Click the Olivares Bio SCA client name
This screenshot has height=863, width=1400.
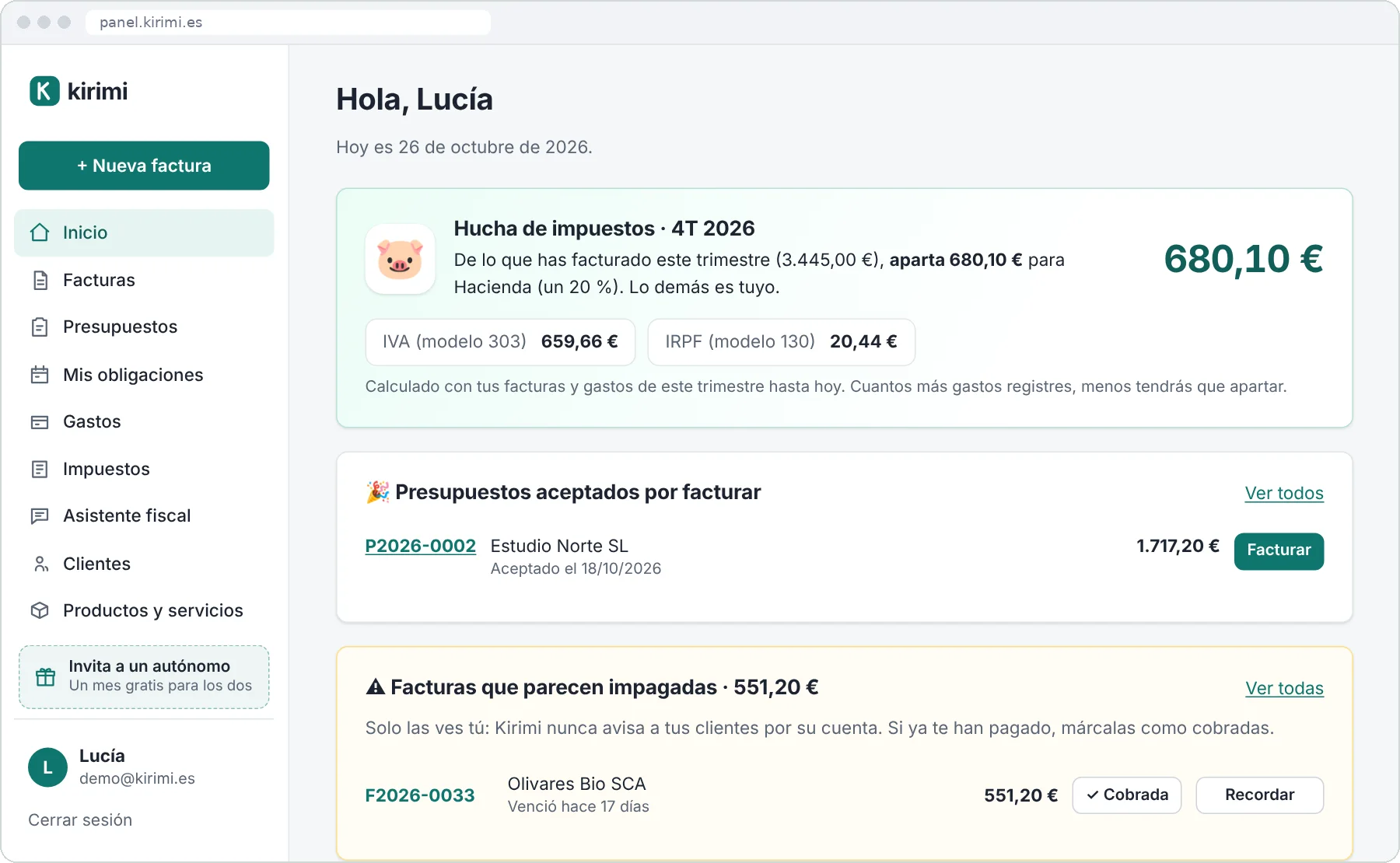pyautogui.click(x=576, y=784)
